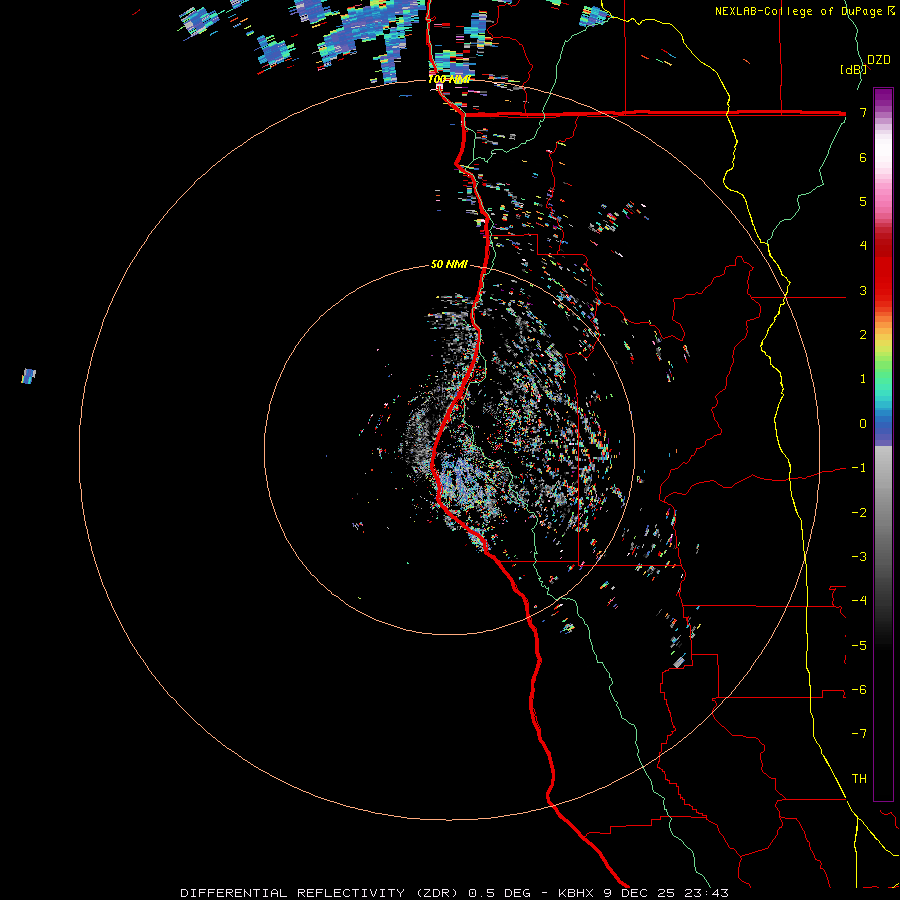Image resolution: width=900 pixels, height=900 pixels.
Task: Click the 2 value on the color scale
Action: point(863,335)
